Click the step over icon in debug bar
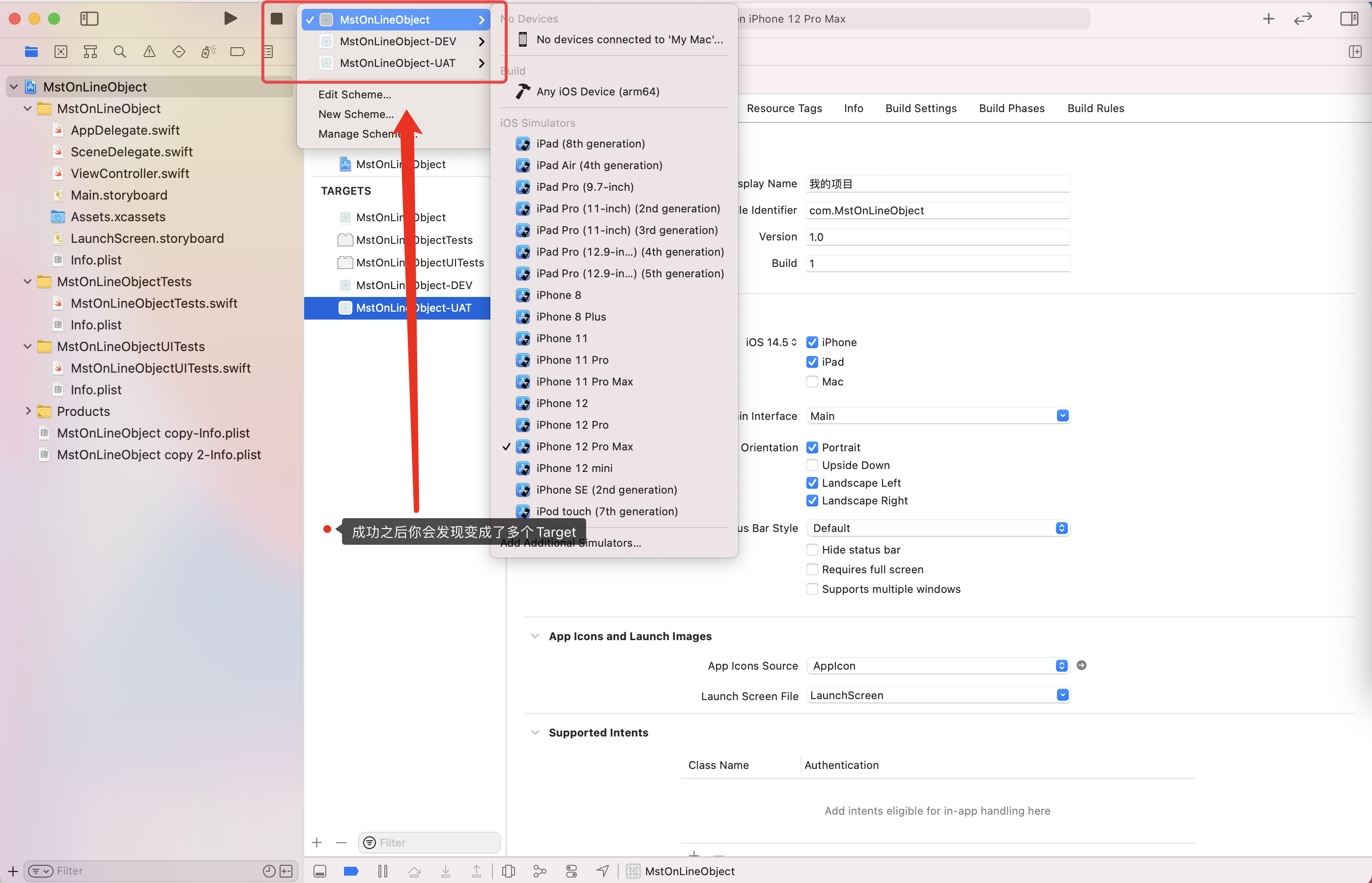Screen dimensions: 1372x883 [414, 872]
